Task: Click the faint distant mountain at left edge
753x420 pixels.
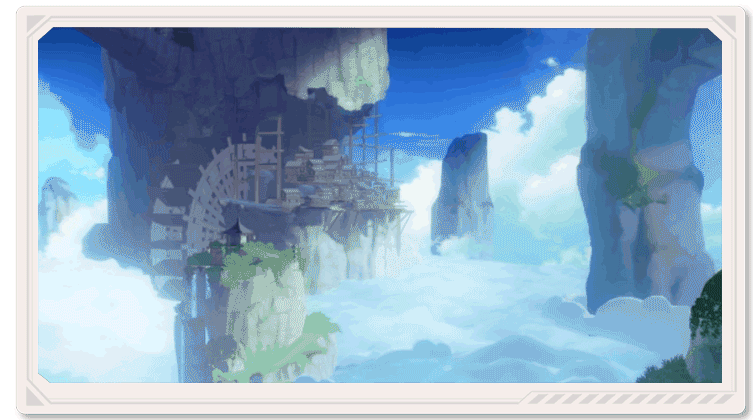Action: click(x=55, y=202)
